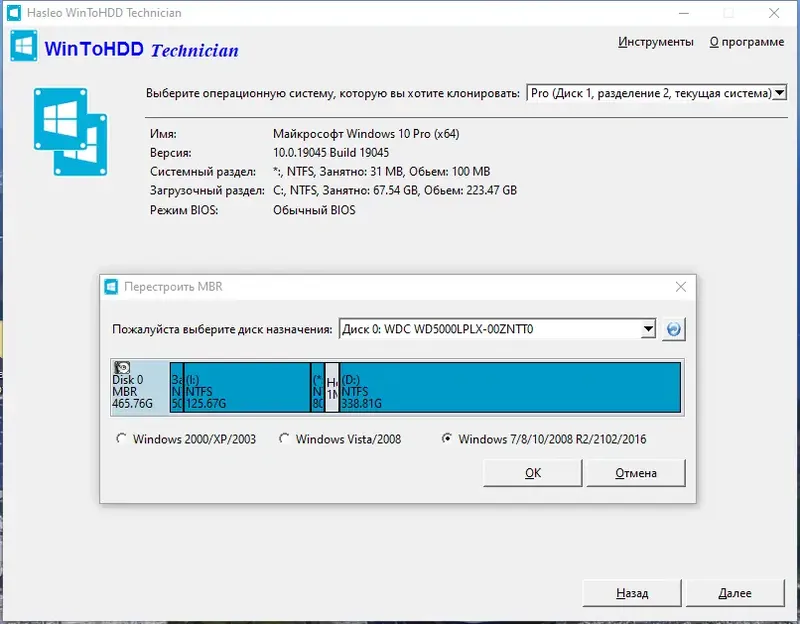The width and height of the screenshot is (800, 624).
Task: Select the Windows 7/8/10/2008 R2/2102/2016 option
Action: click(448, 438)
